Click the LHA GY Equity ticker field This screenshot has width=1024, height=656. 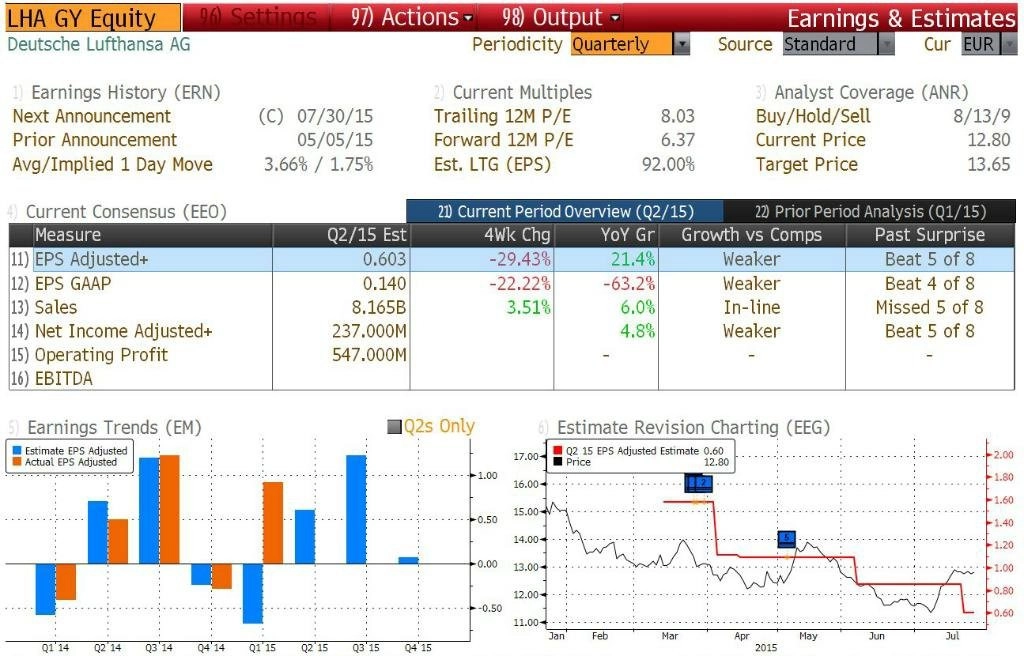coord(93,18)
